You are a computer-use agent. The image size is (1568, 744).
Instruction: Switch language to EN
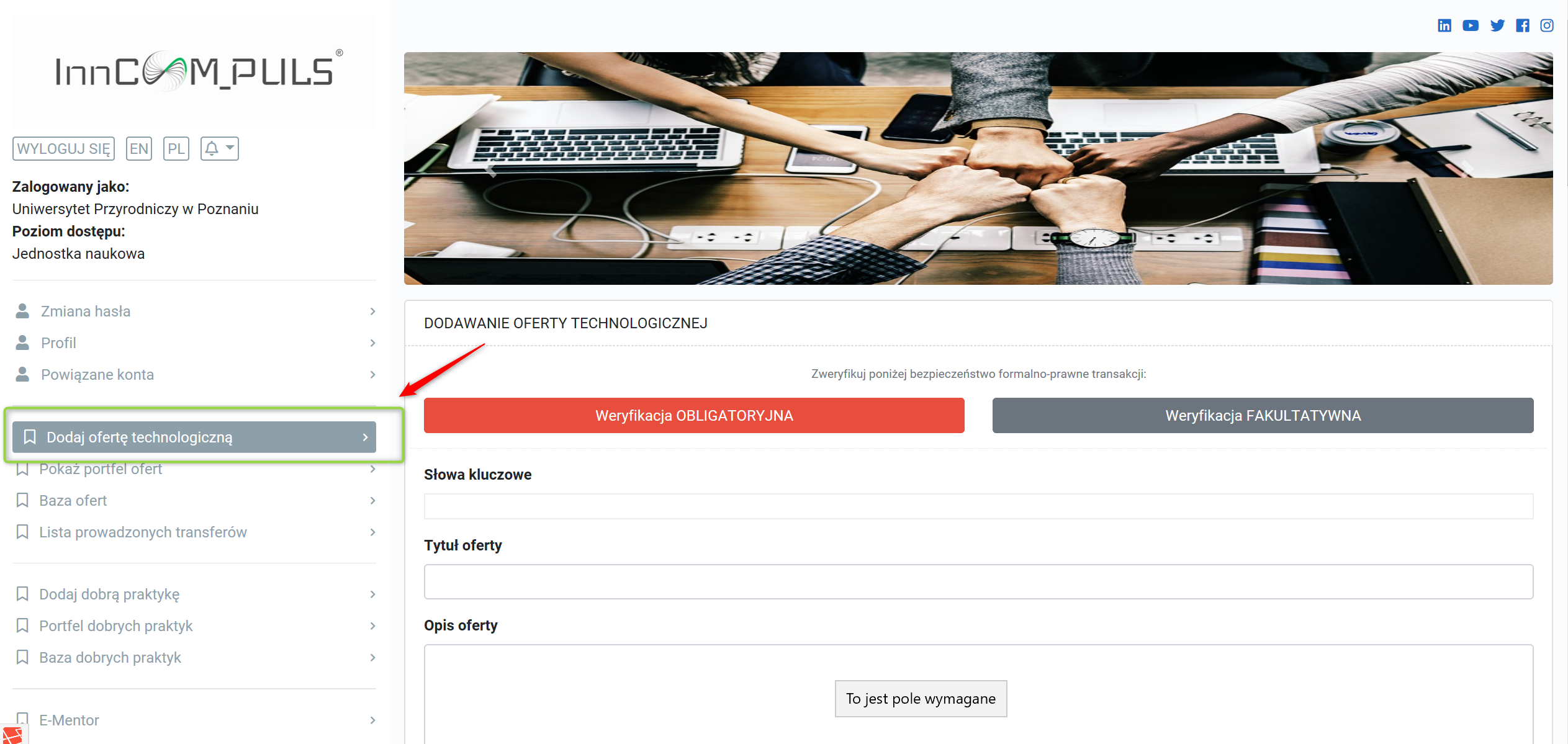coord(139,148)
